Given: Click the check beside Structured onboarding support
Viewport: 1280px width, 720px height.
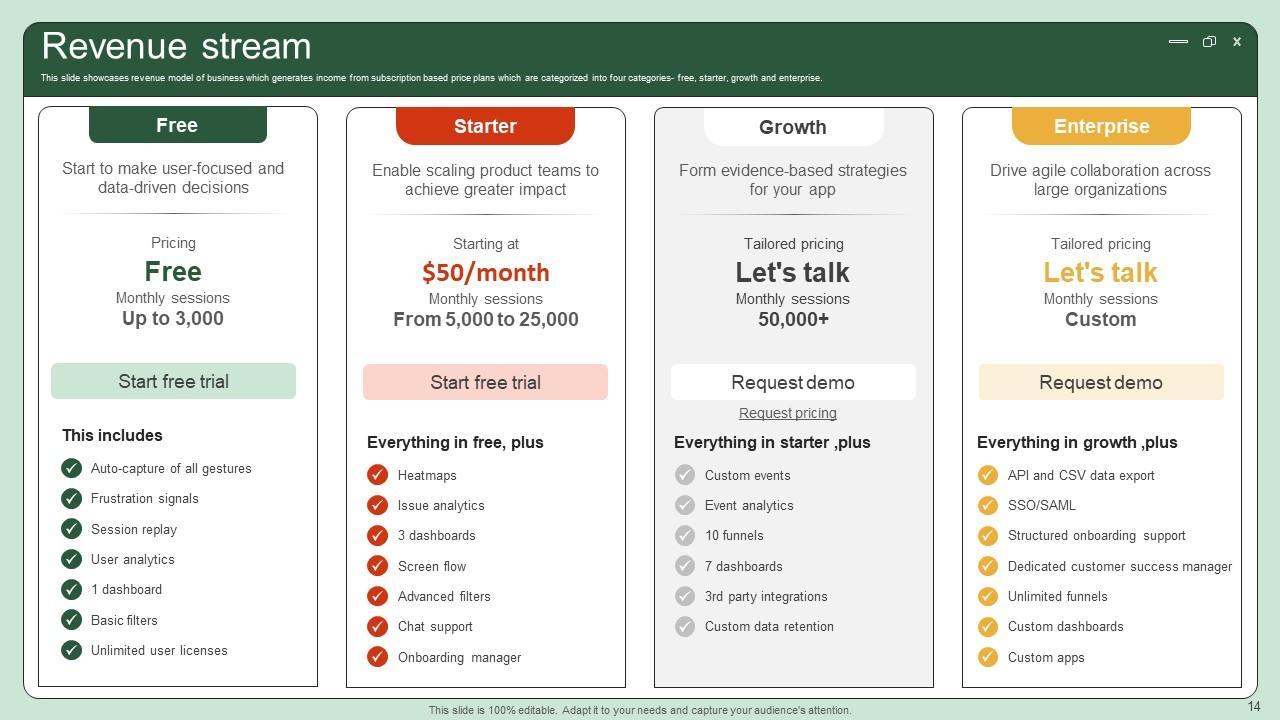Looking at the screenshot, I should click(988, 535).
